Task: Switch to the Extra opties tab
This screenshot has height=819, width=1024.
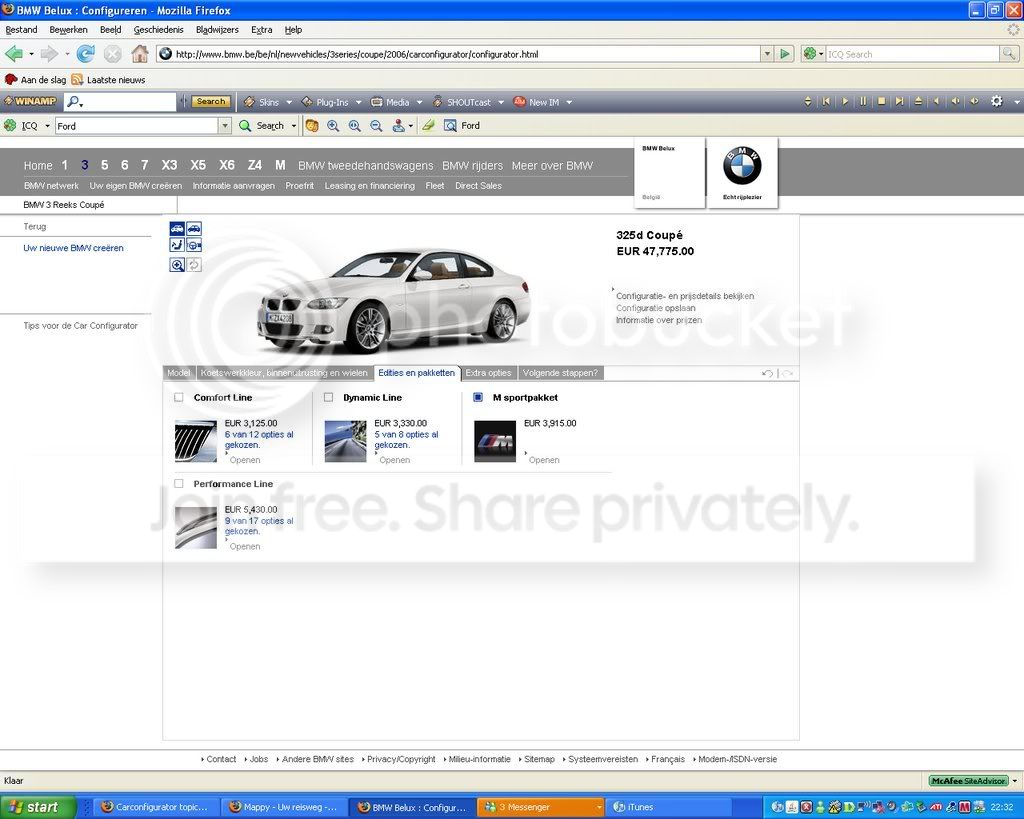Action: point(488,373)
